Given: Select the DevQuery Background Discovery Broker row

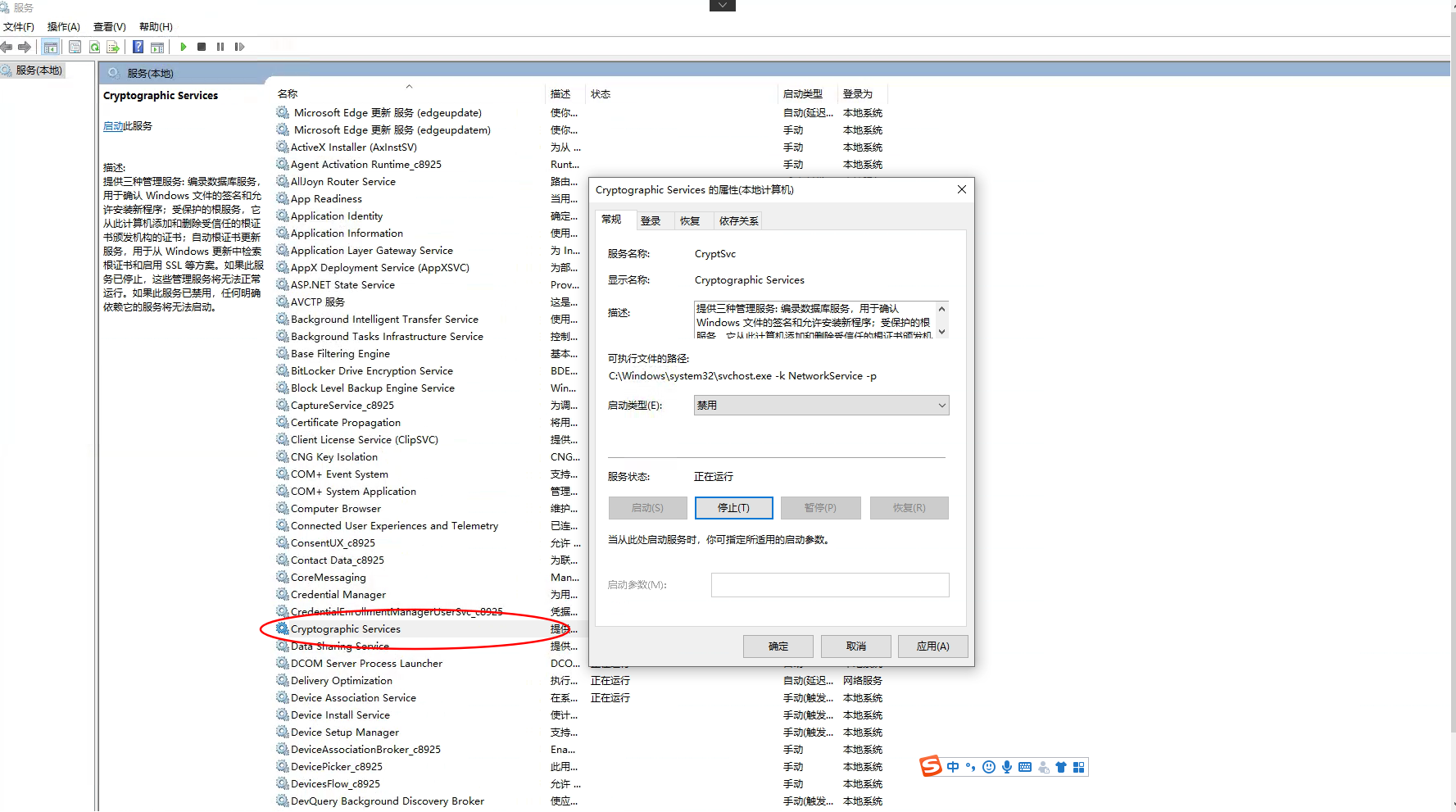Looking at the screenshot, I should pos(387,801).
